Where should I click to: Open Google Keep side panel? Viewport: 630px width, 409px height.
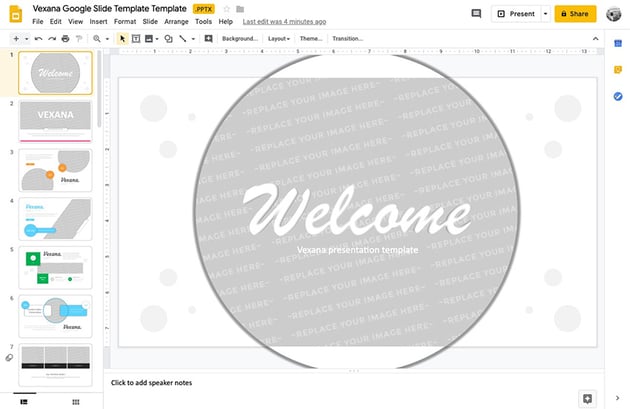tap(619, 69)
